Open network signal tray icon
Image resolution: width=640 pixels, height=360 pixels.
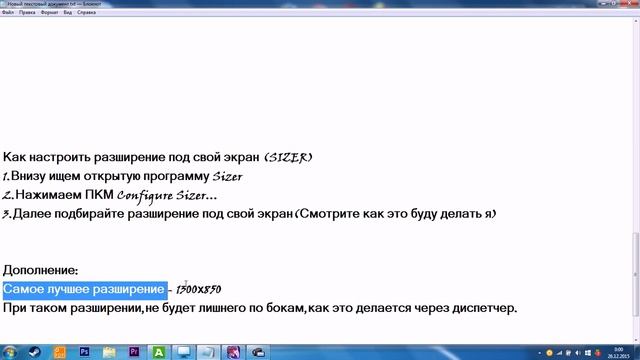coord(559,353)
